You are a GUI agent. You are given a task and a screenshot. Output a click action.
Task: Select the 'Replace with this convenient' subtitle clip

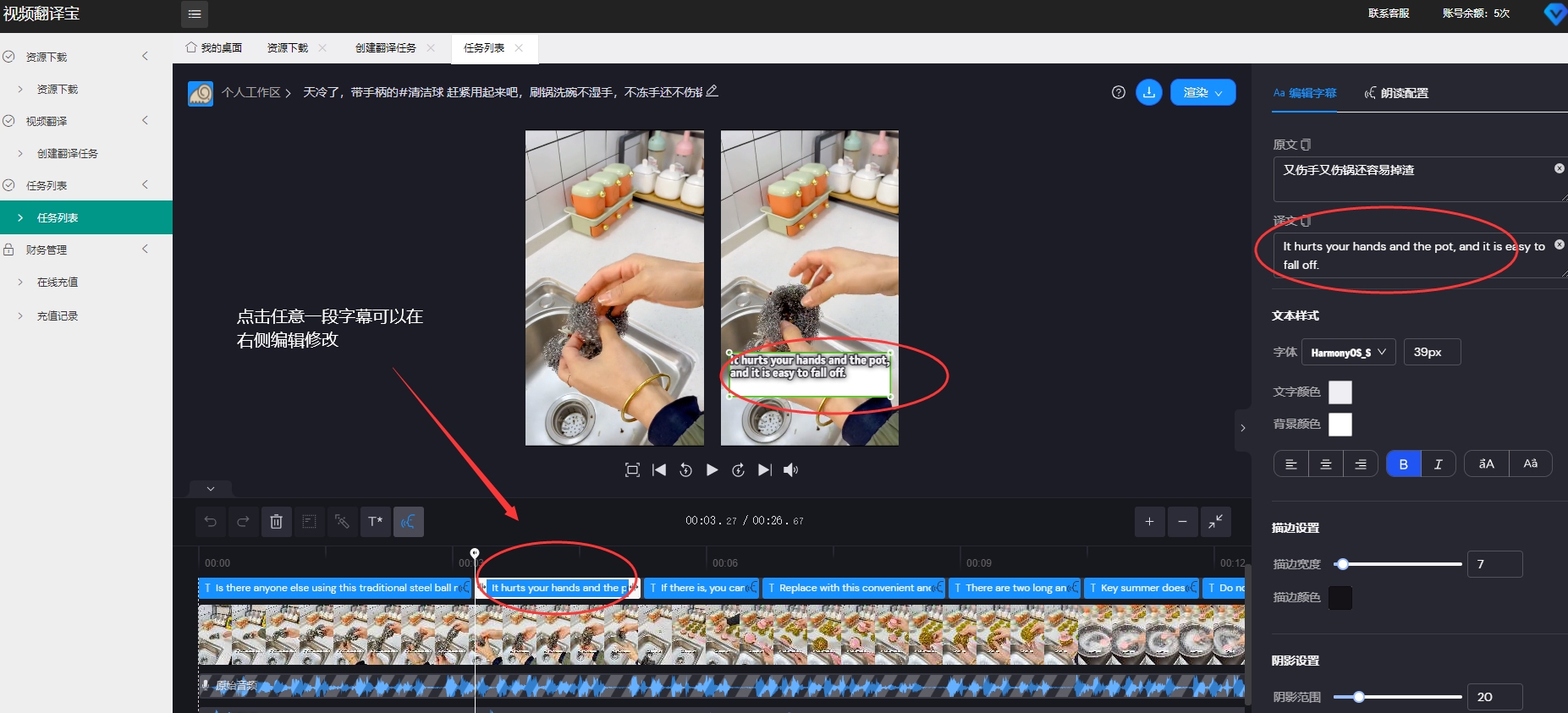(854, 588)
